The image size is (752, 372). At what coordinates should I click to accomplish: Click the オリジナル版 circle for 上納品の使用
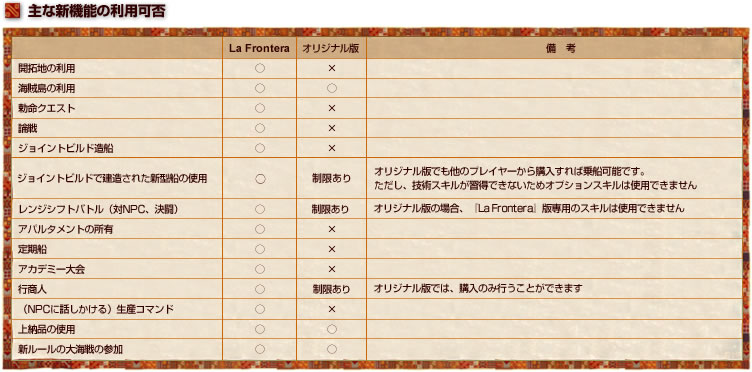[x=331, y=329]
